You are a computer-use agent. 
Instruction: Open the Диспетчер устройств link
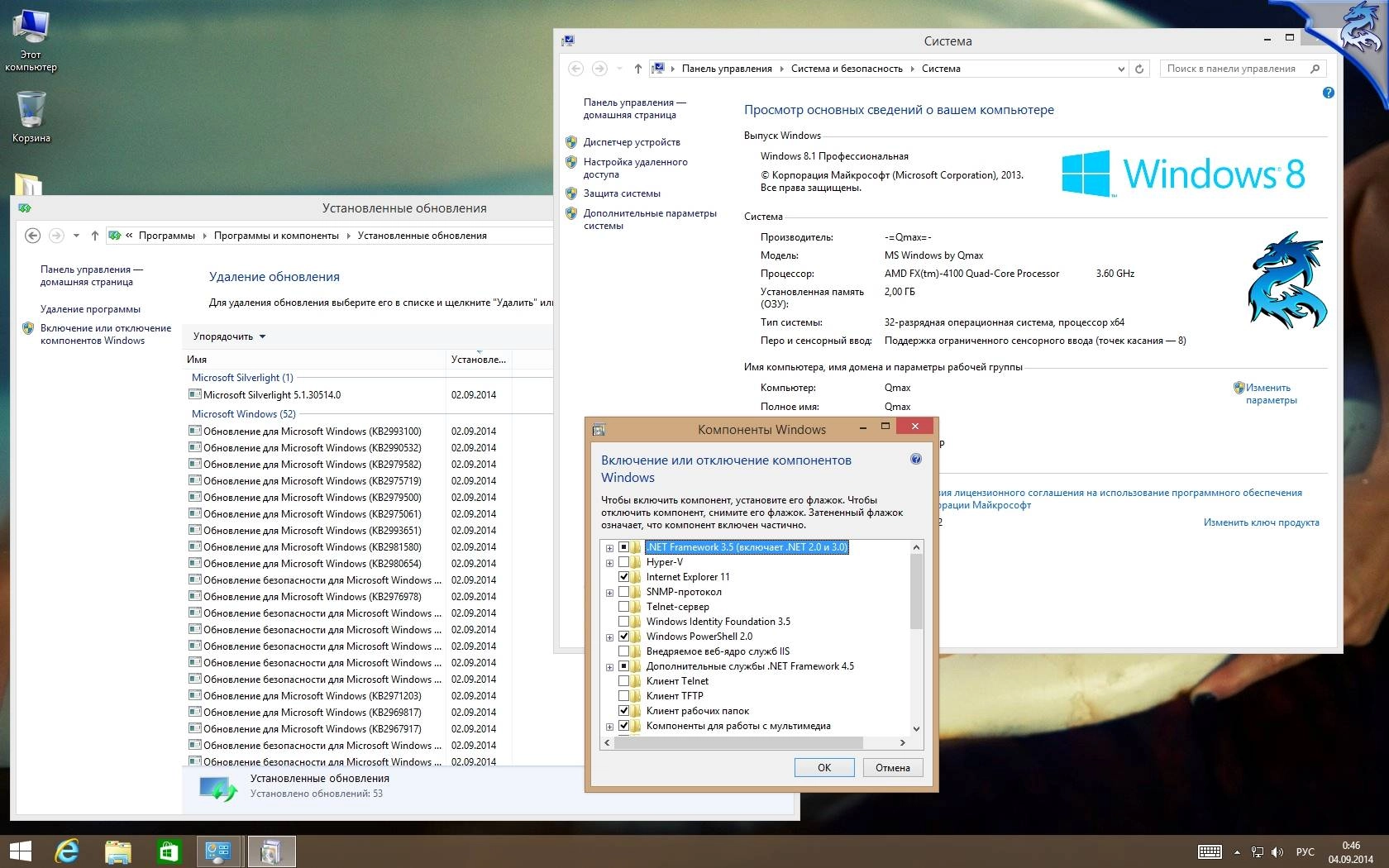(x=632, y=142)
